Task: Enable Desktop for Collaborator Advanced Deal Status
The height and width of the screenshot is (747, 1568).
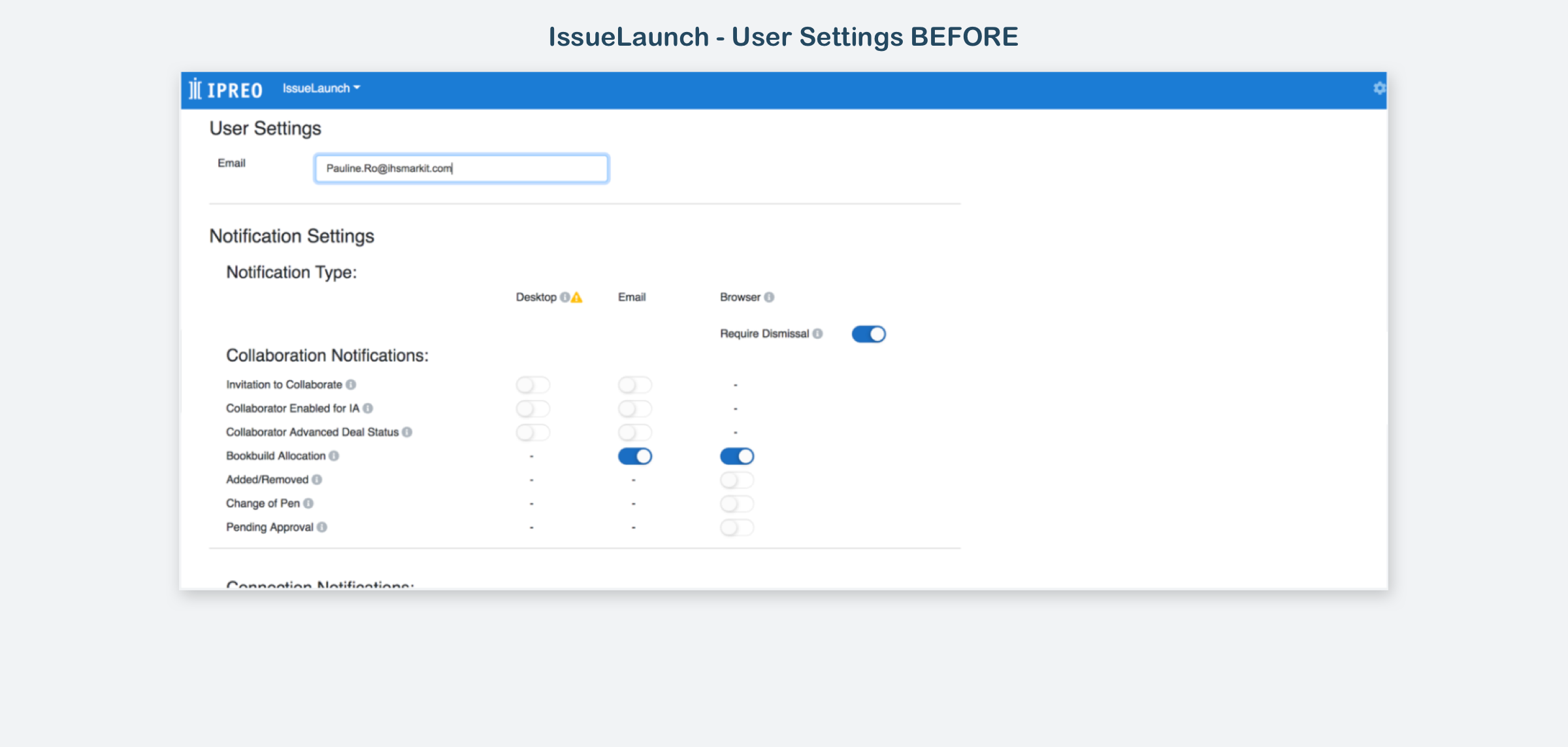Action: click(533, 432)
